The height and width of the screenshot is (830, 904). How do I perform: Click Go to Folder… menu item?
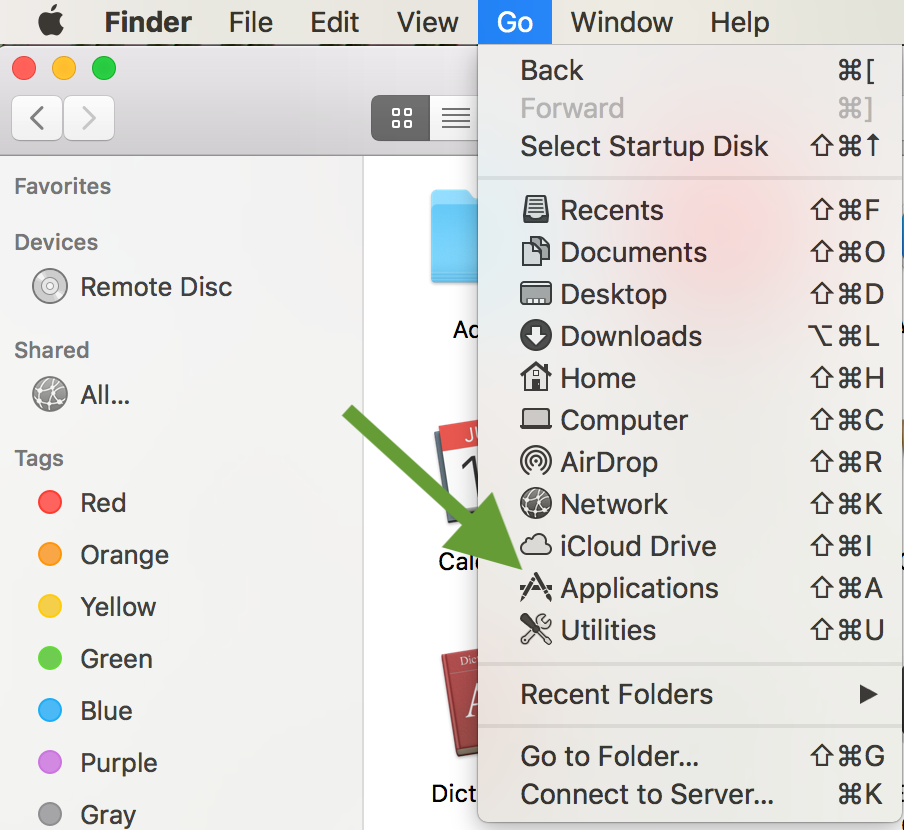point(609,756)
